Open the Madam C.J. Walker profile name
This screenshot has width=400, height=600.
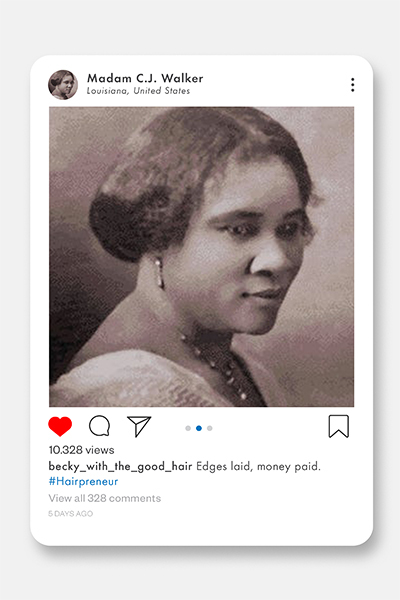coord(145,78)
